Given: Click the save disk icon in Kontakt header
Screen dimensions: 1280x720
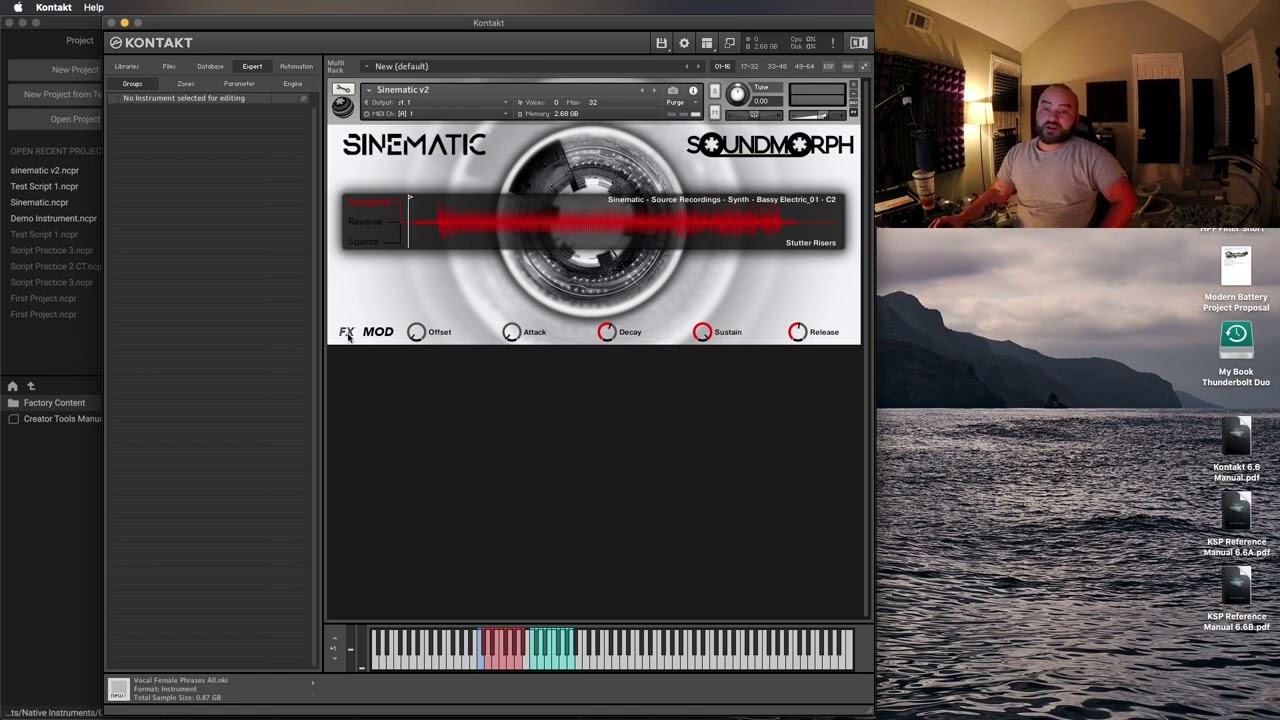Looking at the screenshot, I should (x=661, y=43).
